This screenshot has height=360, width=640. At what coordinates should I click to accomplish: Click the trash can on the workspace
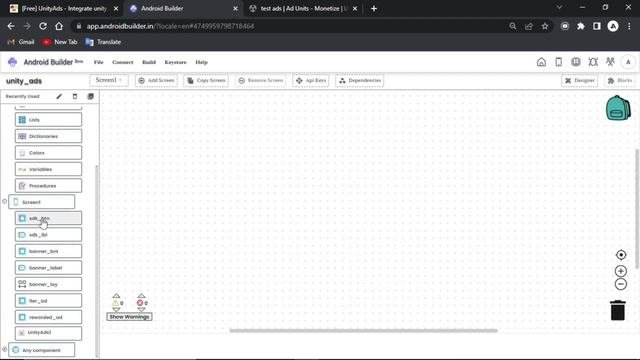pyautogui.click(x=618, y=310)
